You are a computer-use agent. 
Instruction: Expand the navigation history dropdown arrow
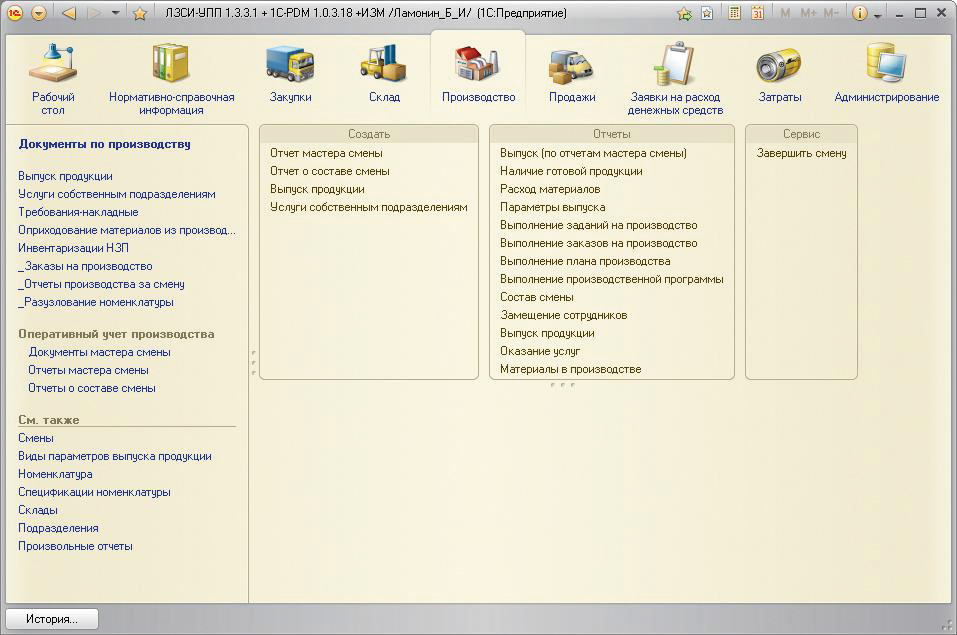(116, 14)
